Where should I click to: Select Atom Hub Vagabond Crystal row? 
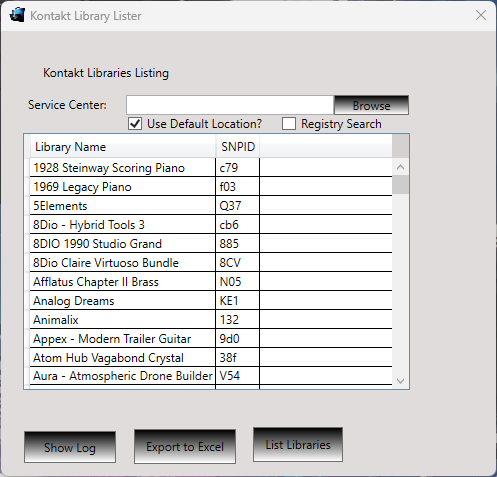(x=211, y=357)
